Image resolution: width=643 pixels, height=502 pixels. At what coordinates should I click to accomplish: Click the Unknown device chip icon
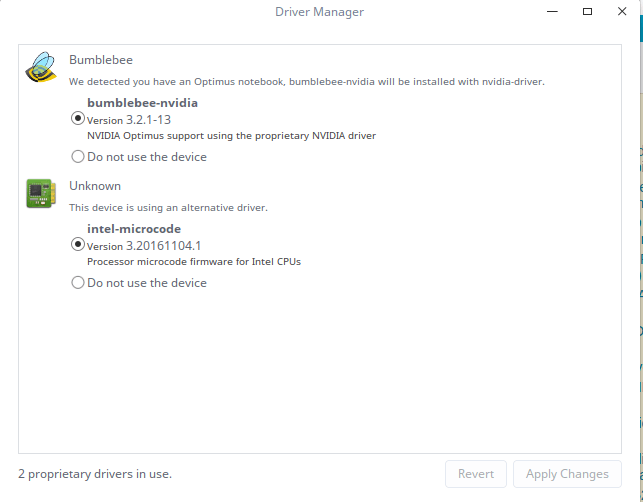click(x=40, y=194)
